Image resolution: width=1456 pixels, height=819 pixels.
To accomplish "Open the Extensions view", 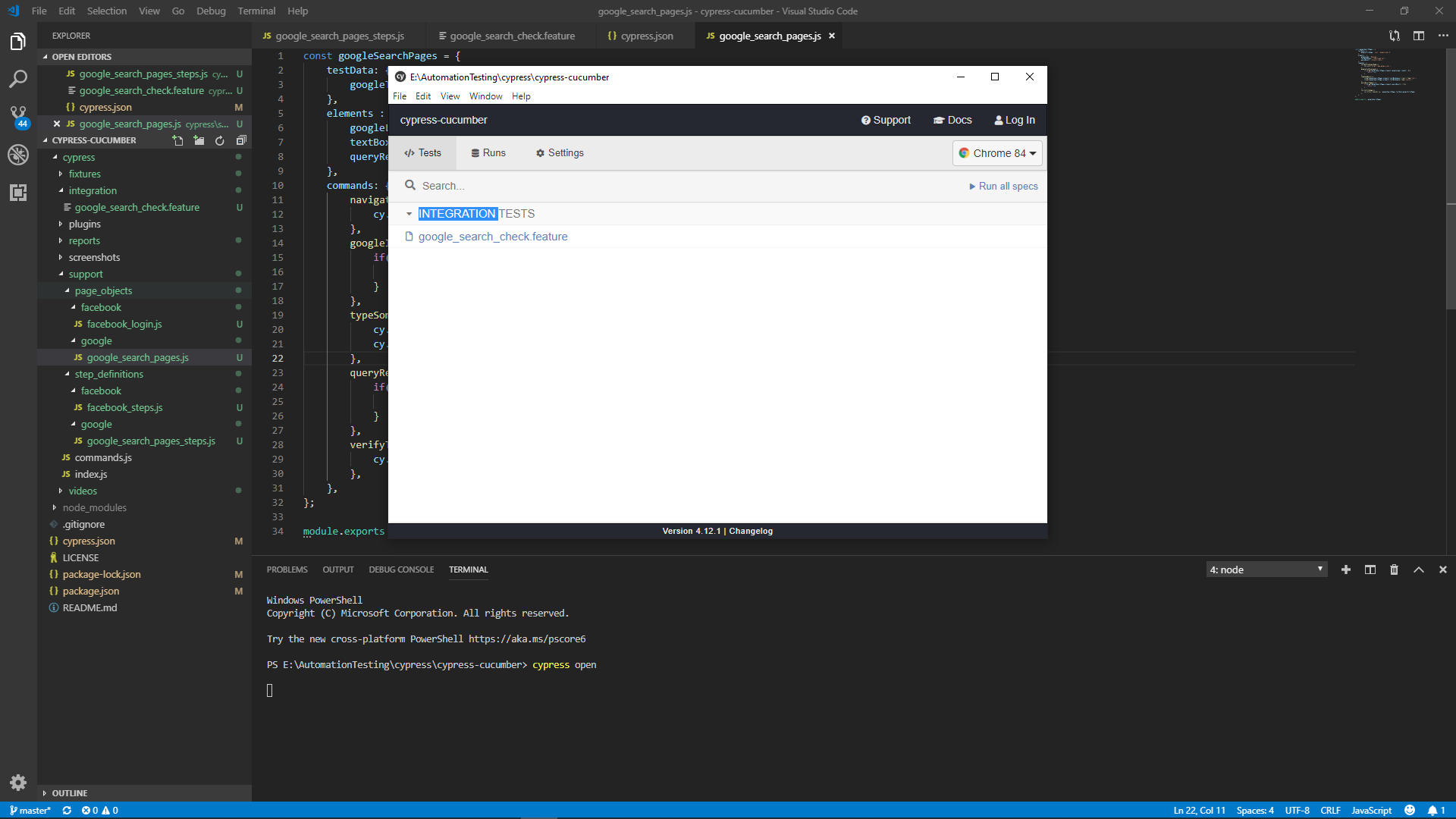I will [x=18, y=193].
